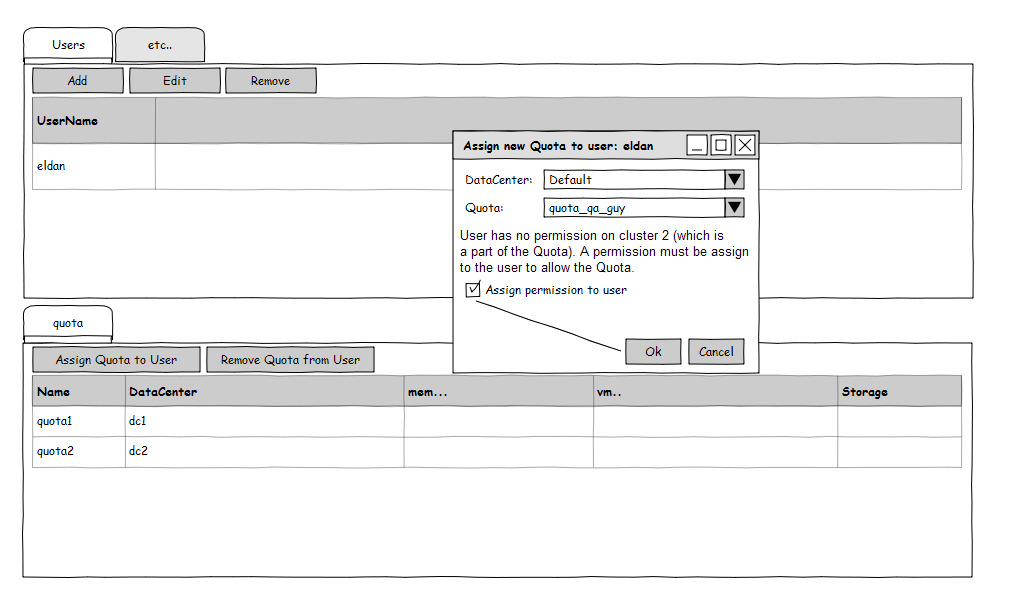Uncheck Assign permission to user checkbox
This screenshot has height=590, width=1023.
[x=473, y=290]
